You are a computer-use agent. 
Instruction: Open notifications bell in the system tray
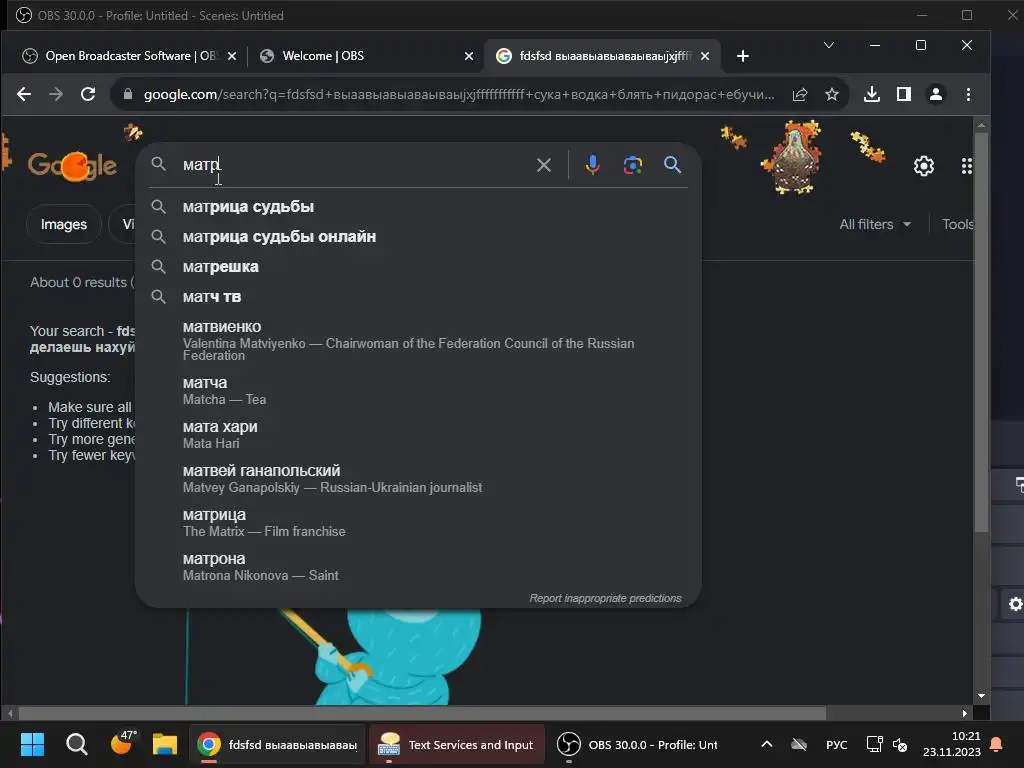point(997,744)
